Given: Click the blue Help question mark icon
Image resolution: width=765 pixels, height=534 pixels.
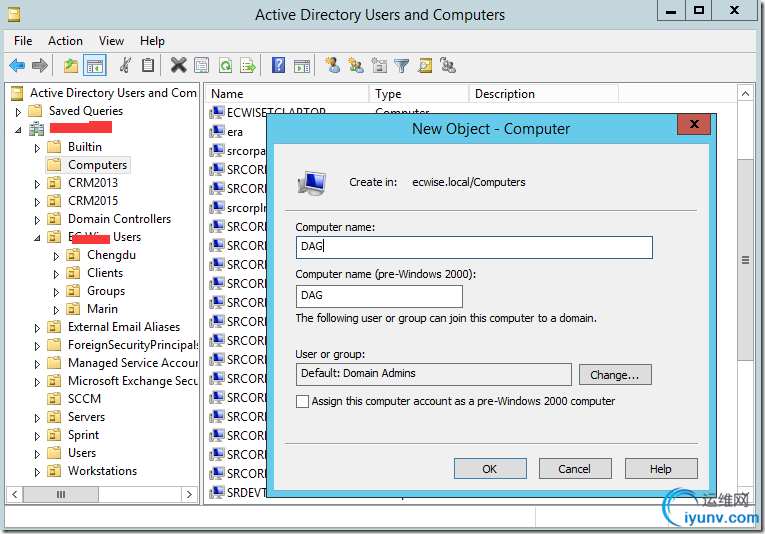Looking at the screenshot, I should click(x=278, y=65).
